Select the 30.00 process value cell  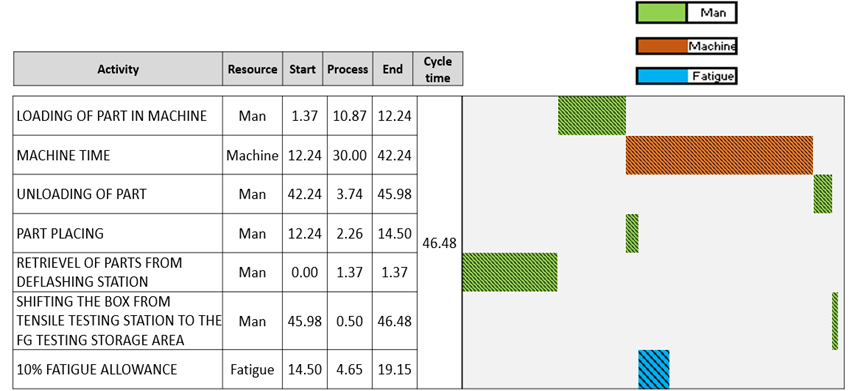tap(349, 155)
